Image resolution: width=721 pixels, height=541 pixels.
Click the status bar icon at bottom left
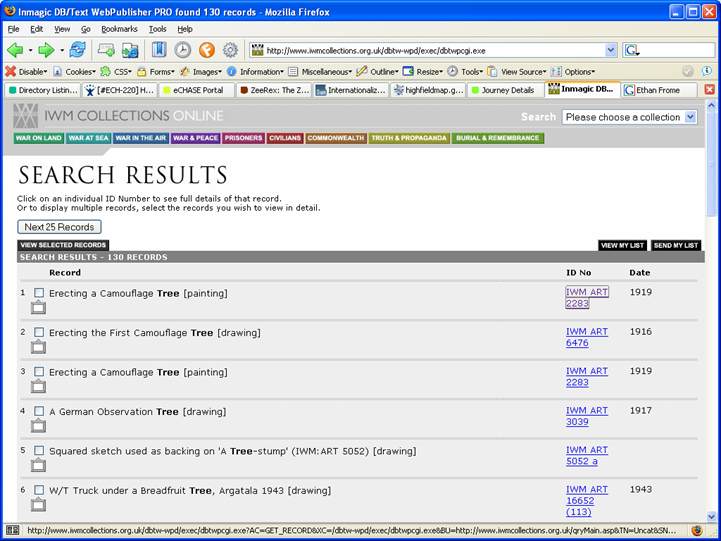[12, 530]
